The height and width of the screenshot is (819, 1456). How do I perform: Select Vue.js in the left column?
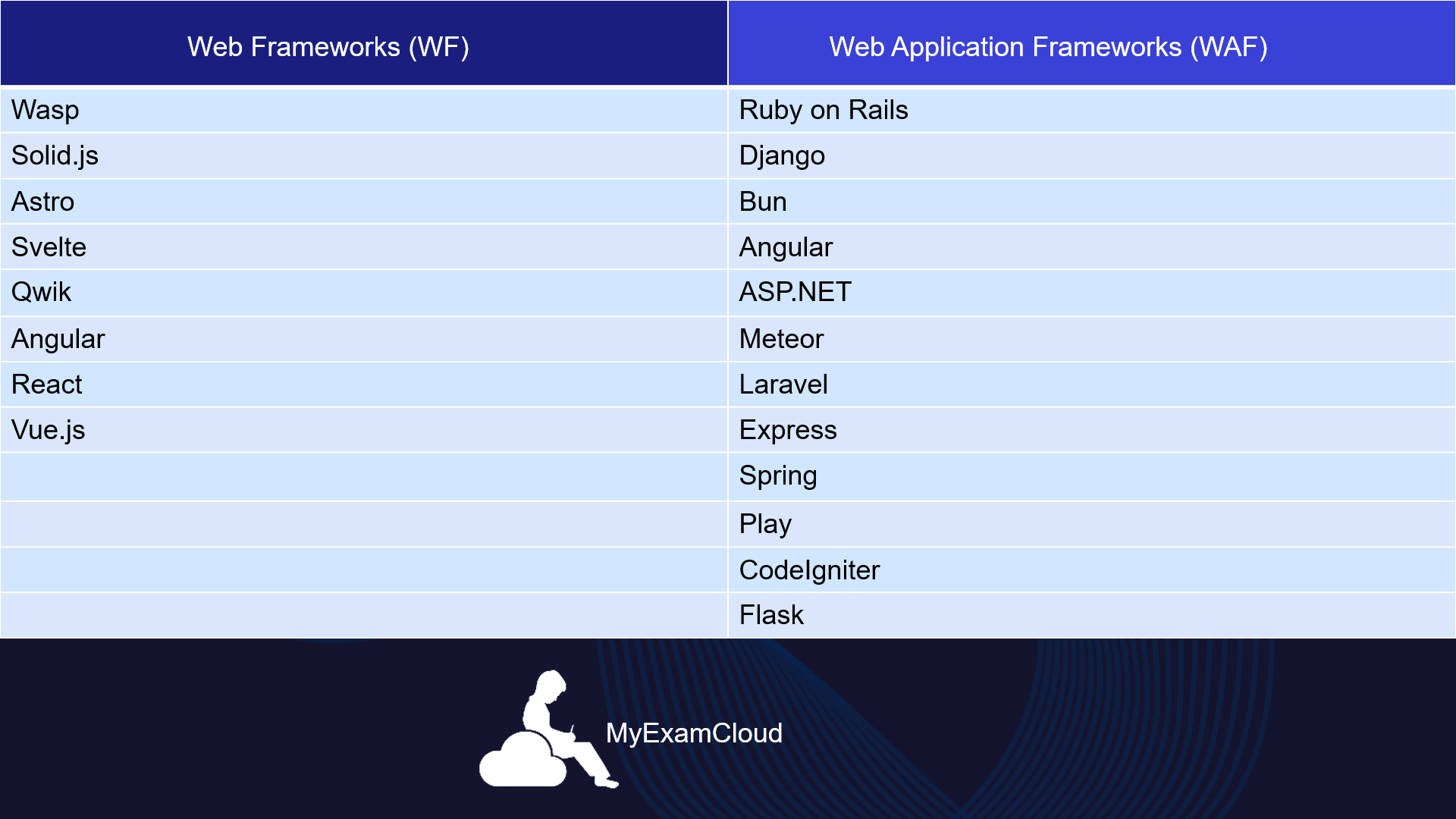point(48,430)
